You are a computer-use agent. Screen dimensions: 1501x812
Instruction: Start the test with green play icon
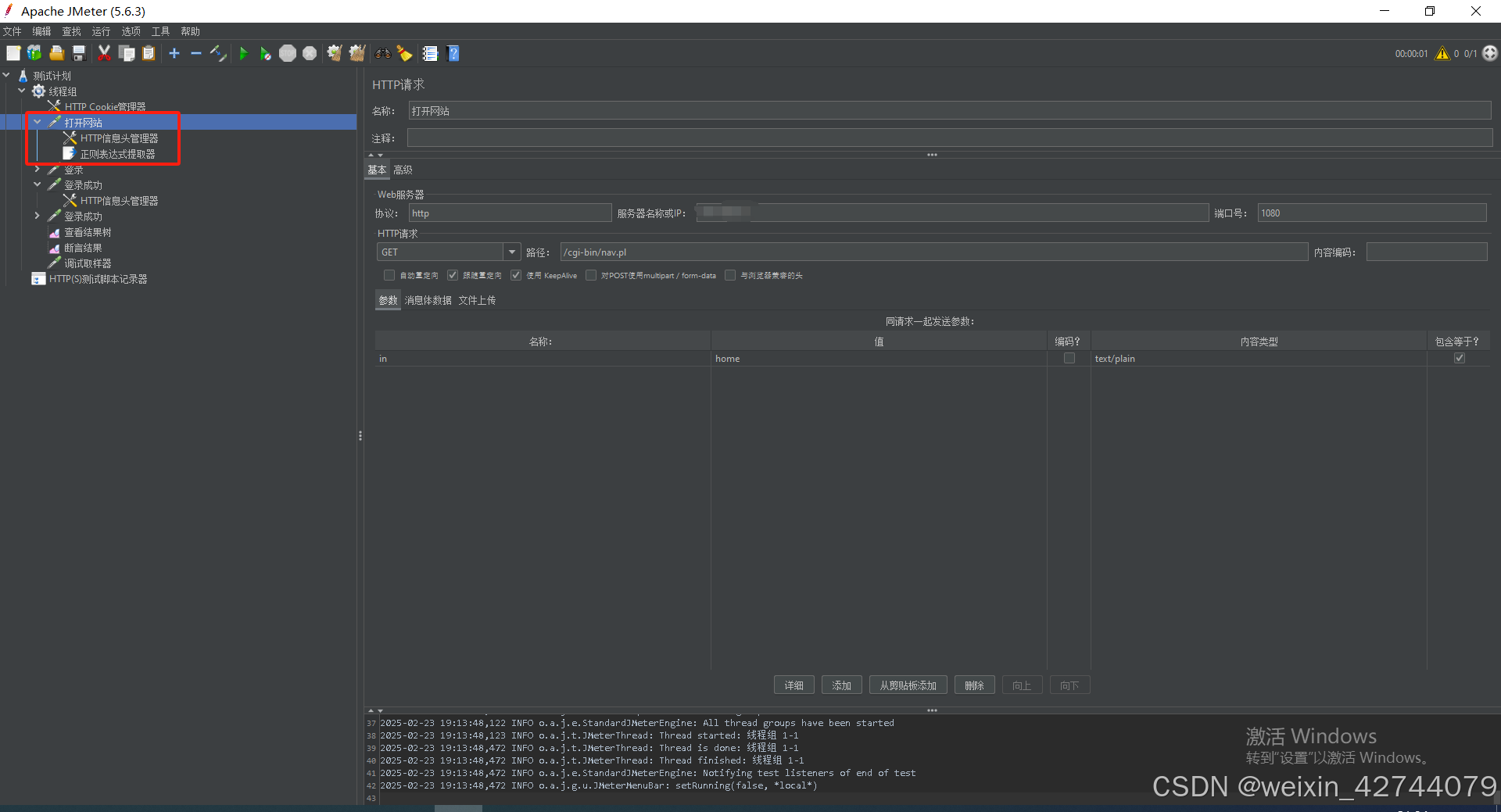pyautogui.click(x=244, y=53)
